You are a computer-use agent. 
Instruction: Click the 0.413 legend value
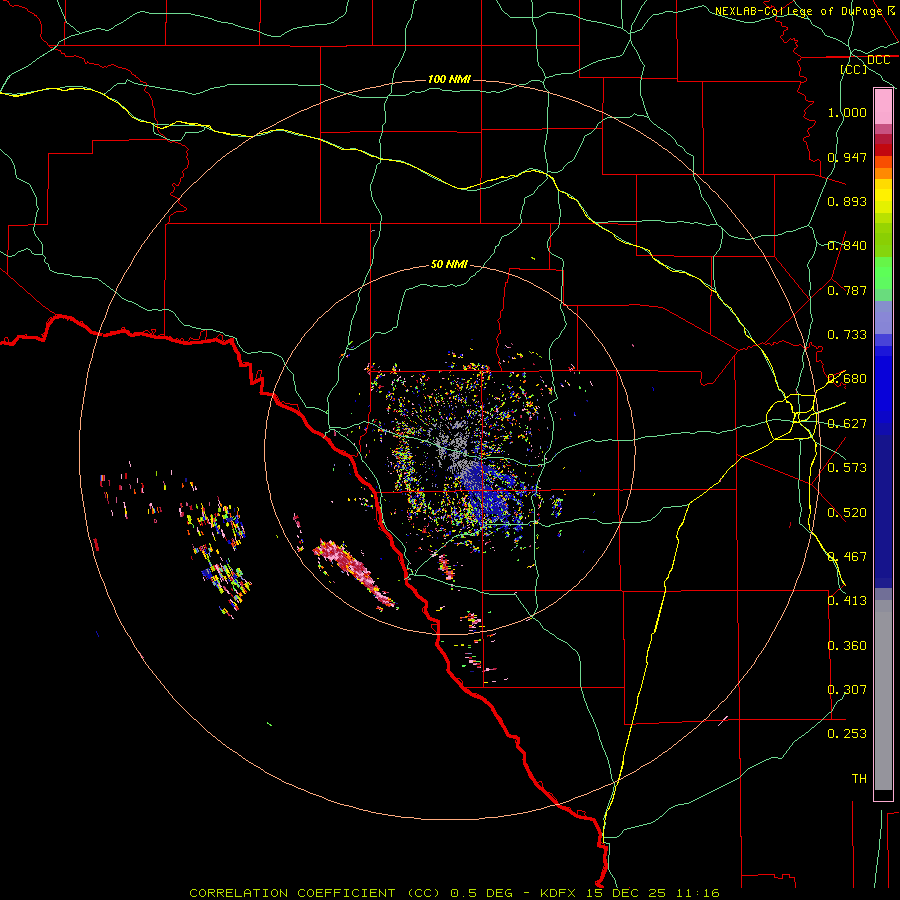pyautogui.click(x=847, y=601)
